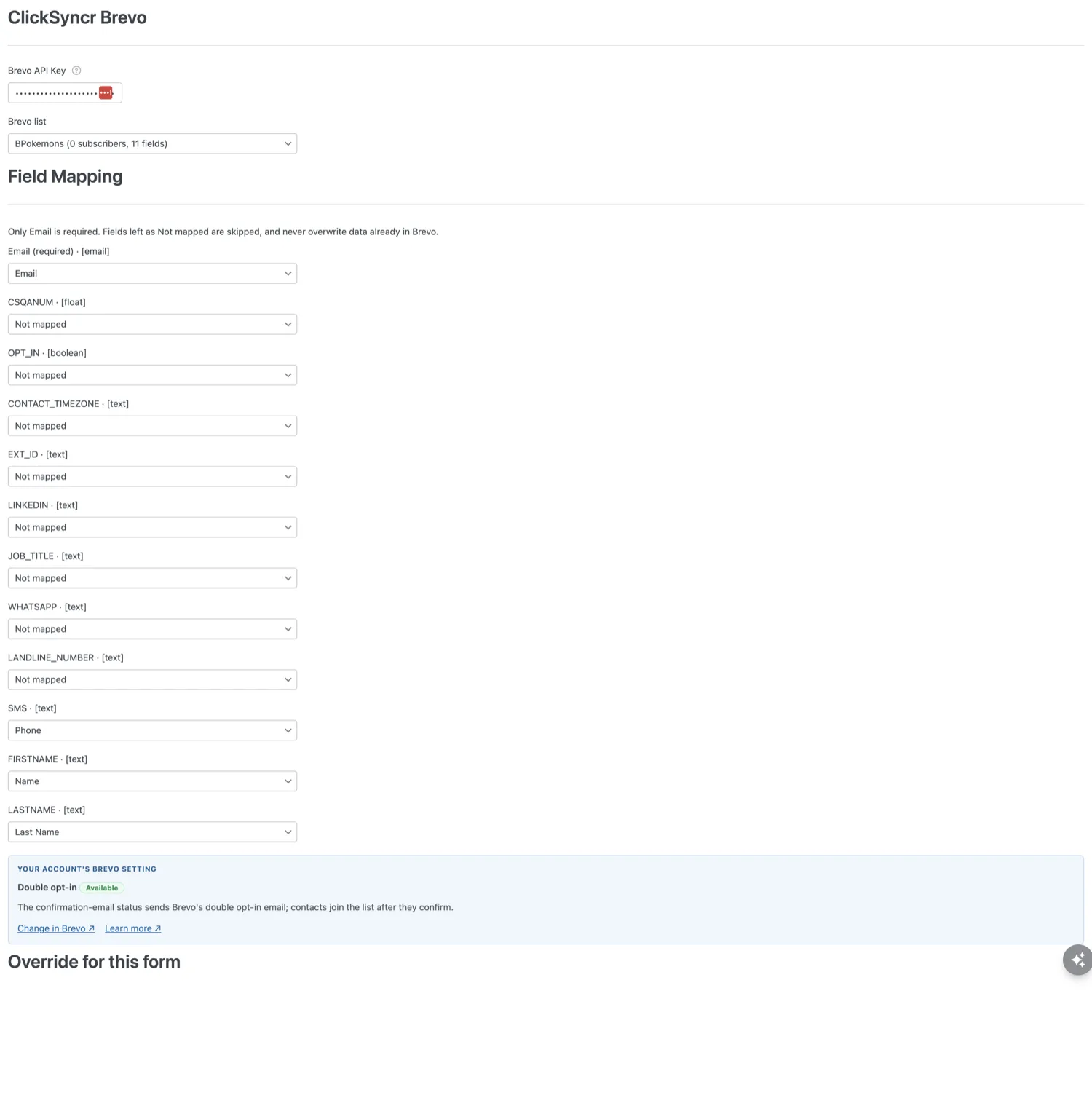The image size is (1092, 1106).
Task: Click the Override for this form heading
Action: (x=94, y=962)
